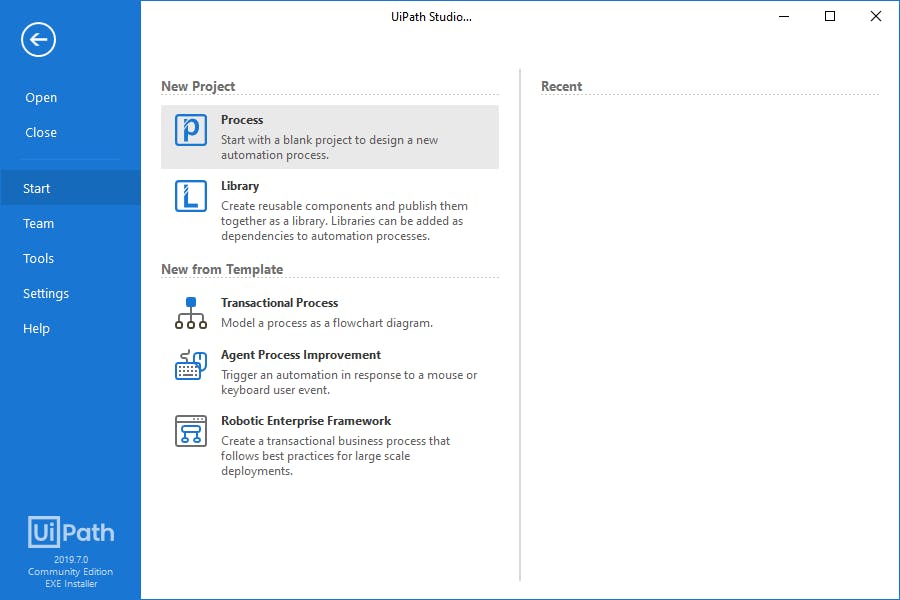The height and width of the screenshot is (600, 900).
Task: Click 'Create reusable components' Library description
Action: pyautogui.click(x=344, y=221)
